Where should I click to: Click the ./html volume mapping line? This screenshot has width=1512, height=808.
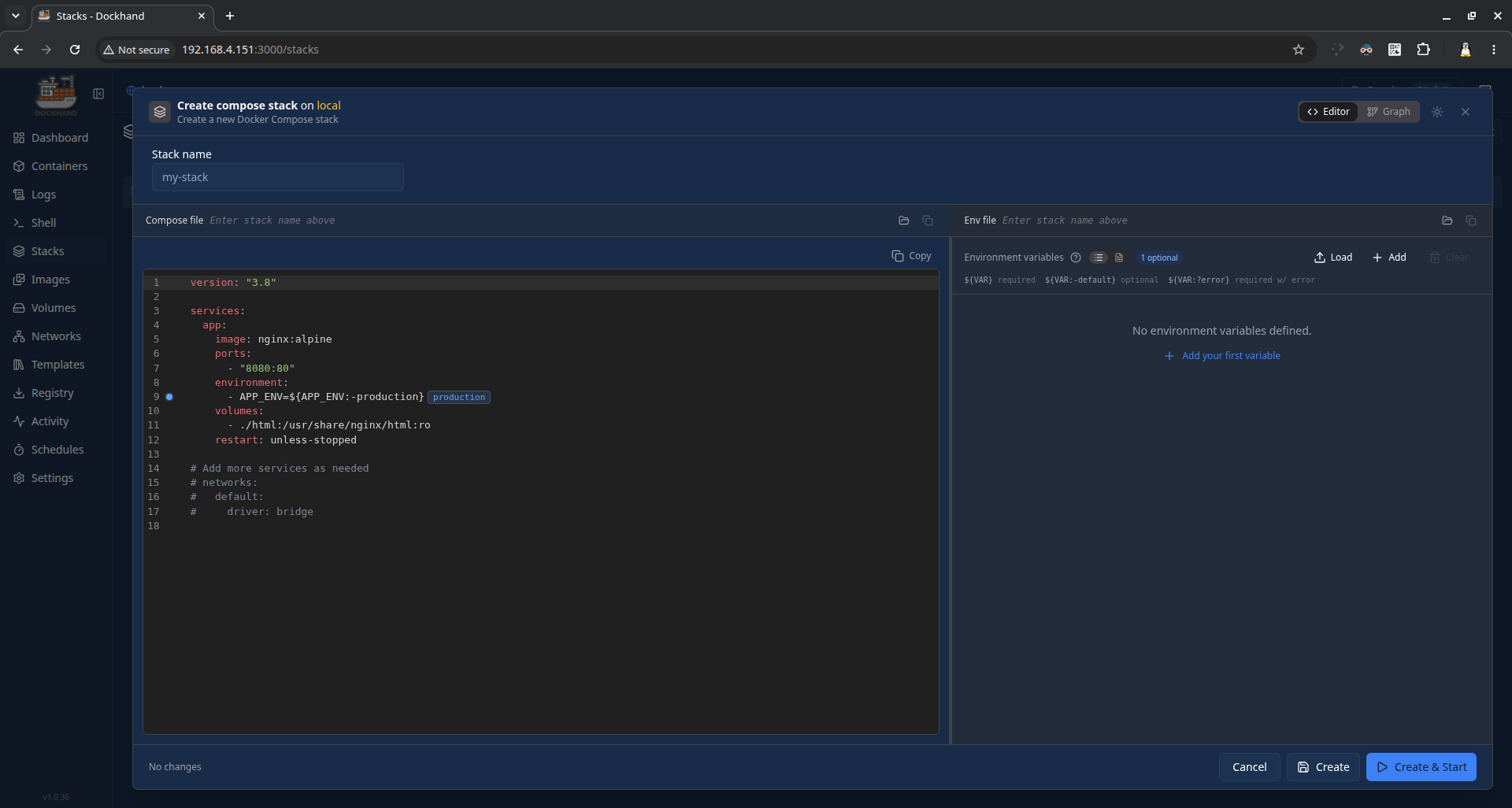[x=329, y=425]
